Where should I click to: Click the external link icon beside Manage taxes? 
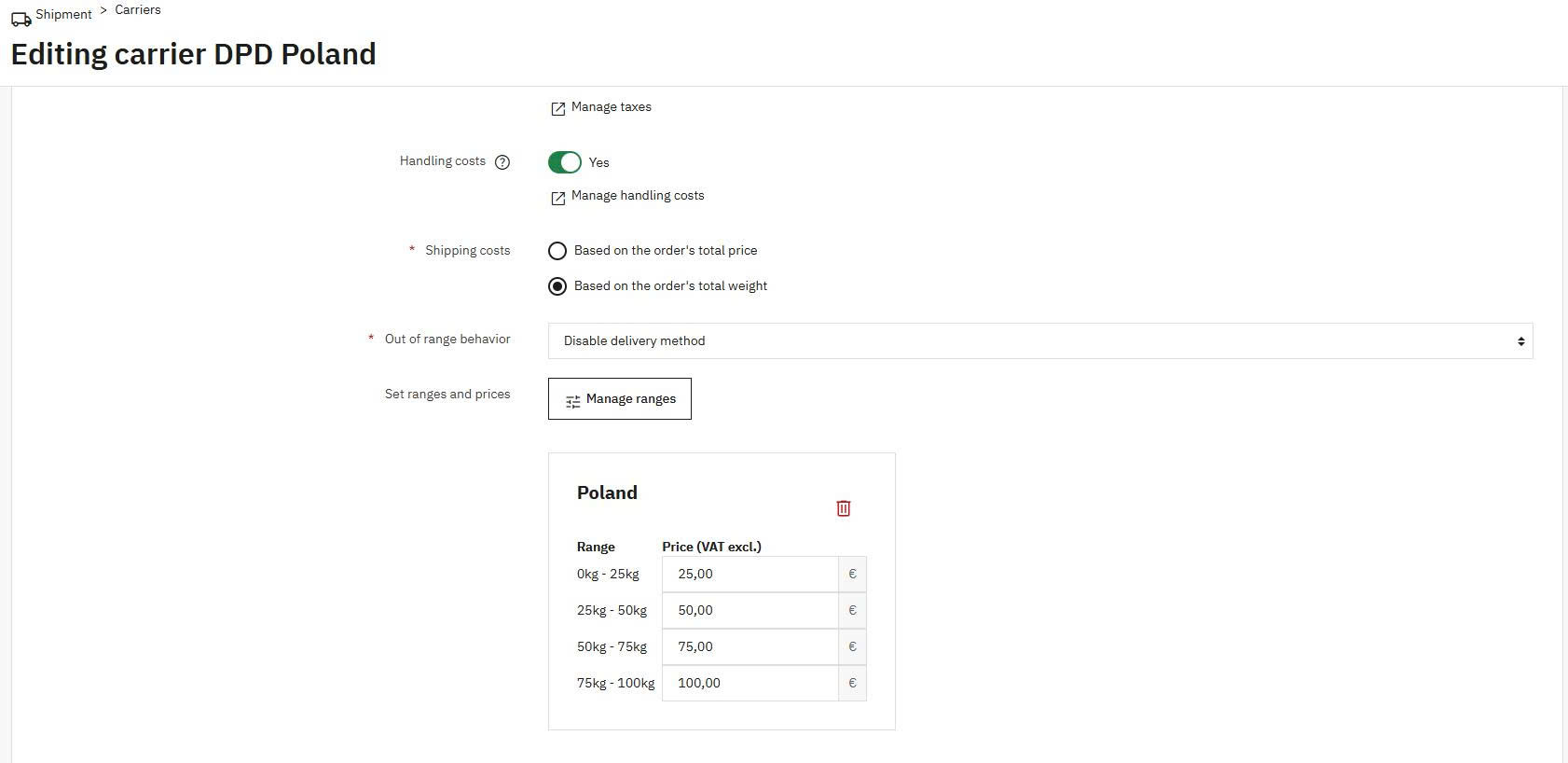557,108
